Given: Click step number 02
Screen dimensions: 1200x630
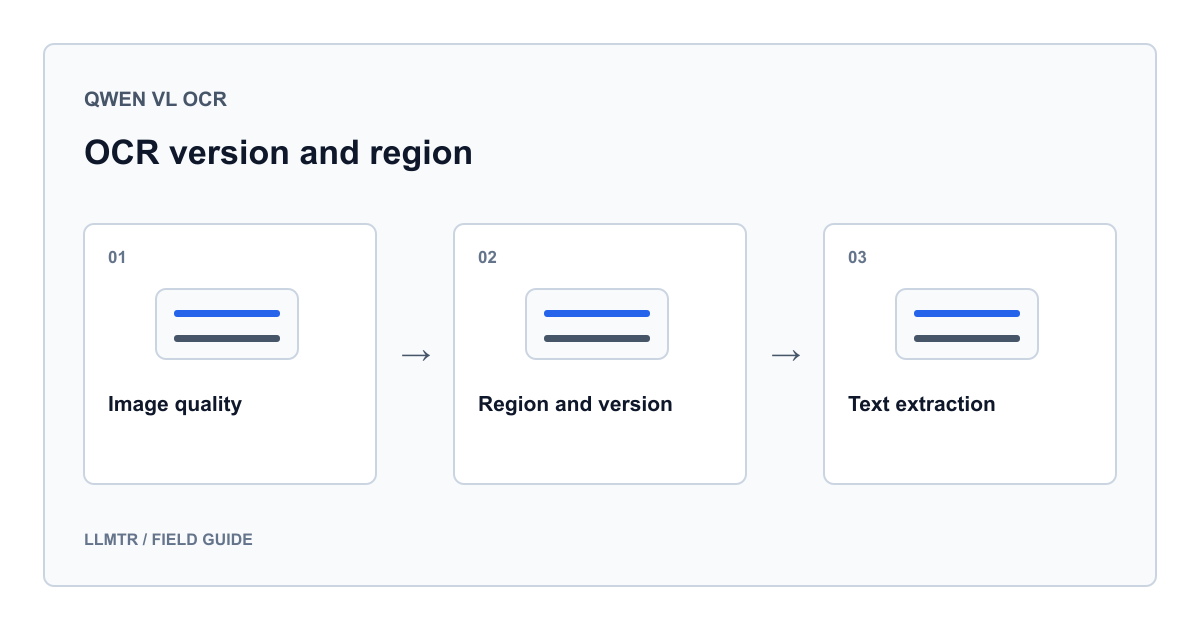Looking at the screenshot, I should (487, 258).
